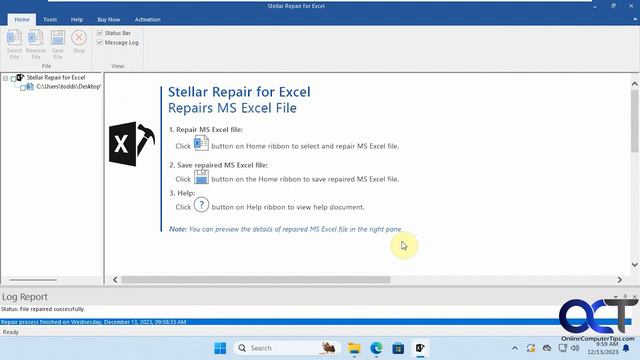The width and height of the screenshot is (640, 360).
Task: Click the cloud sync tray icon
Action: tap(547, 348)
